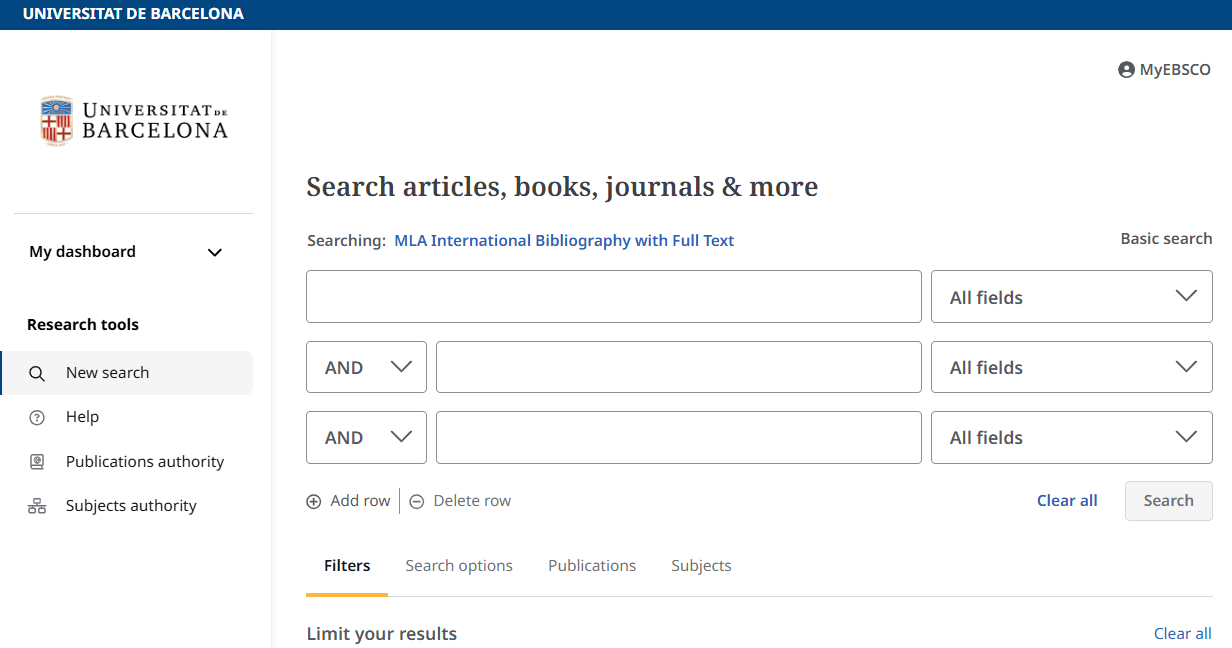Click the Help question mark icon
The width and height of the screenshot is (1232, 648).
click(37, 417)
